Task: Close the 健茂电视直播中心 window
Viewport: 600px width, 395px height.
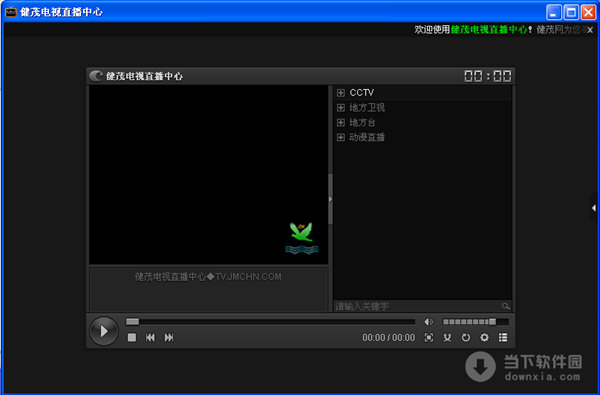Action: coord(589,12)
